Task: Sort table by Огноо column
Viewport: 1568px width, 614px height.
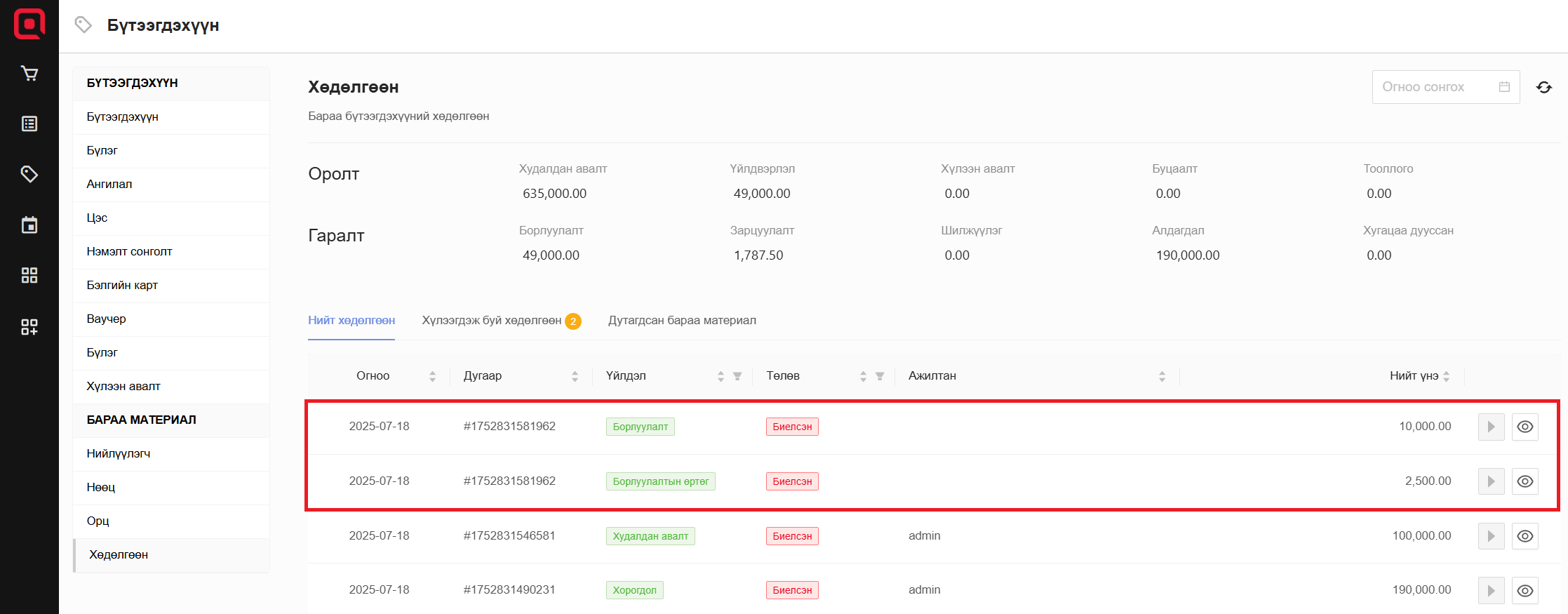Action: tap(432, 376)
